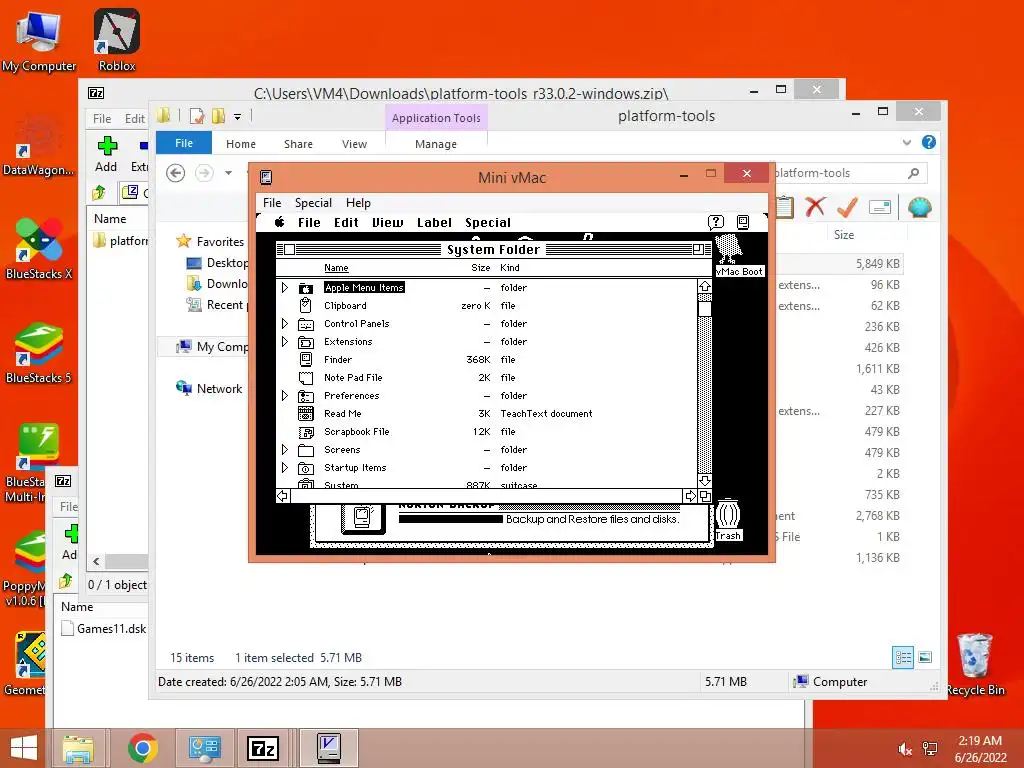Select the vMac Boot disk icon
Image resolution: width=1024 pixels, height=768 pixels.
tap(729, 251)
